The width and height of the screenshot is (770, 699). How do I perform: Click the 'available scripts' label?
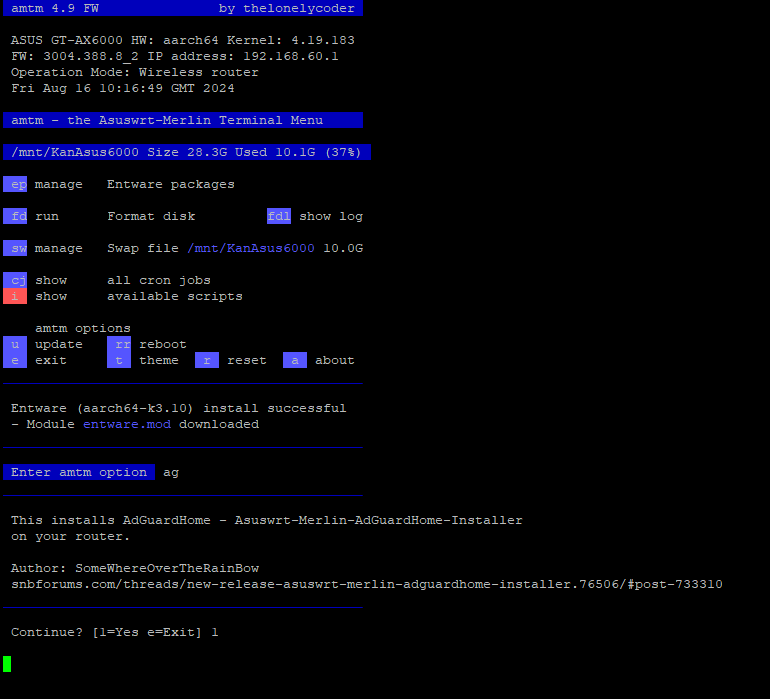pyautogui.click(x=175, y=296)
